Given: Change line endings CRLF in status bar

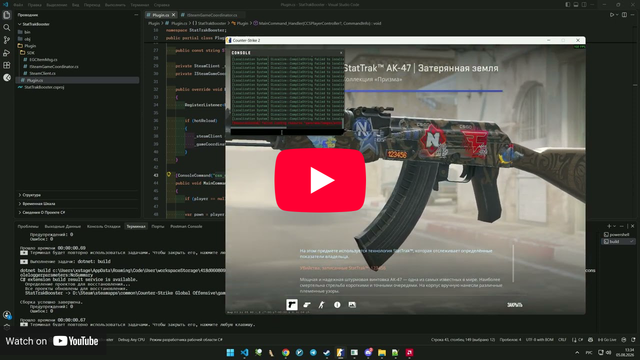Looking at the screenshot, I should (x=562, y=340).
